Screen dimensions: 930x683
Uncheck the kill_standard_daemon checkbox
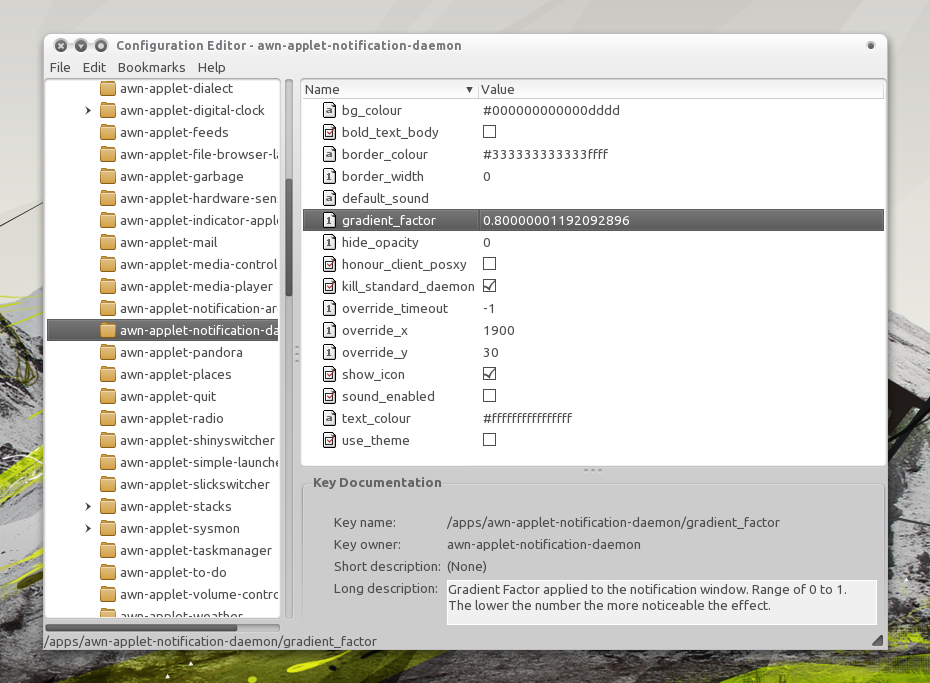click(x=489, y=286)
